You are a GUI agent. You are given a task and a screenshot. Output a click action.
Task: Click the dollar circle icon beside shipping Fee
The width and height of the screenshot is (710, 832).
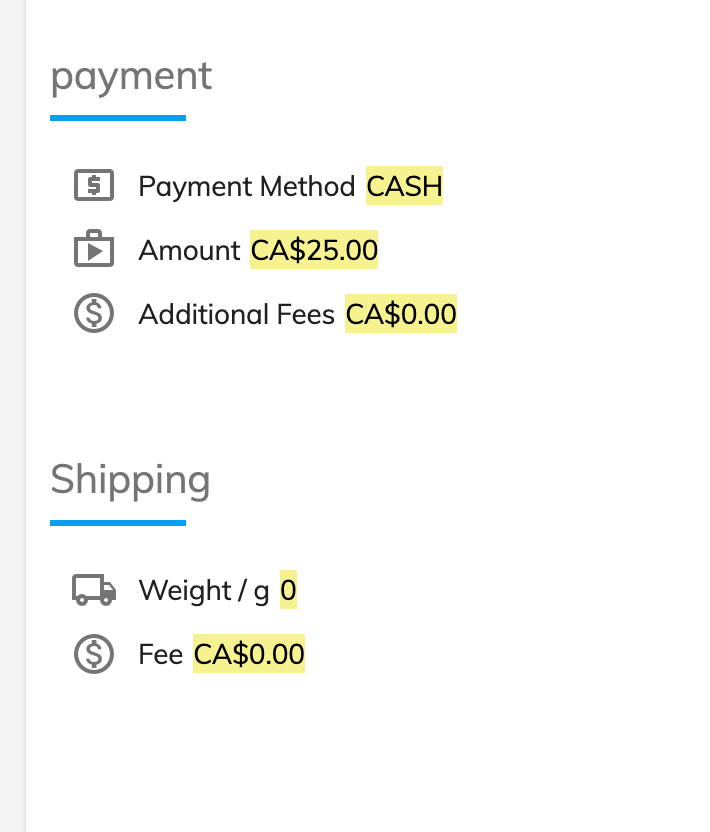[94, 654]
